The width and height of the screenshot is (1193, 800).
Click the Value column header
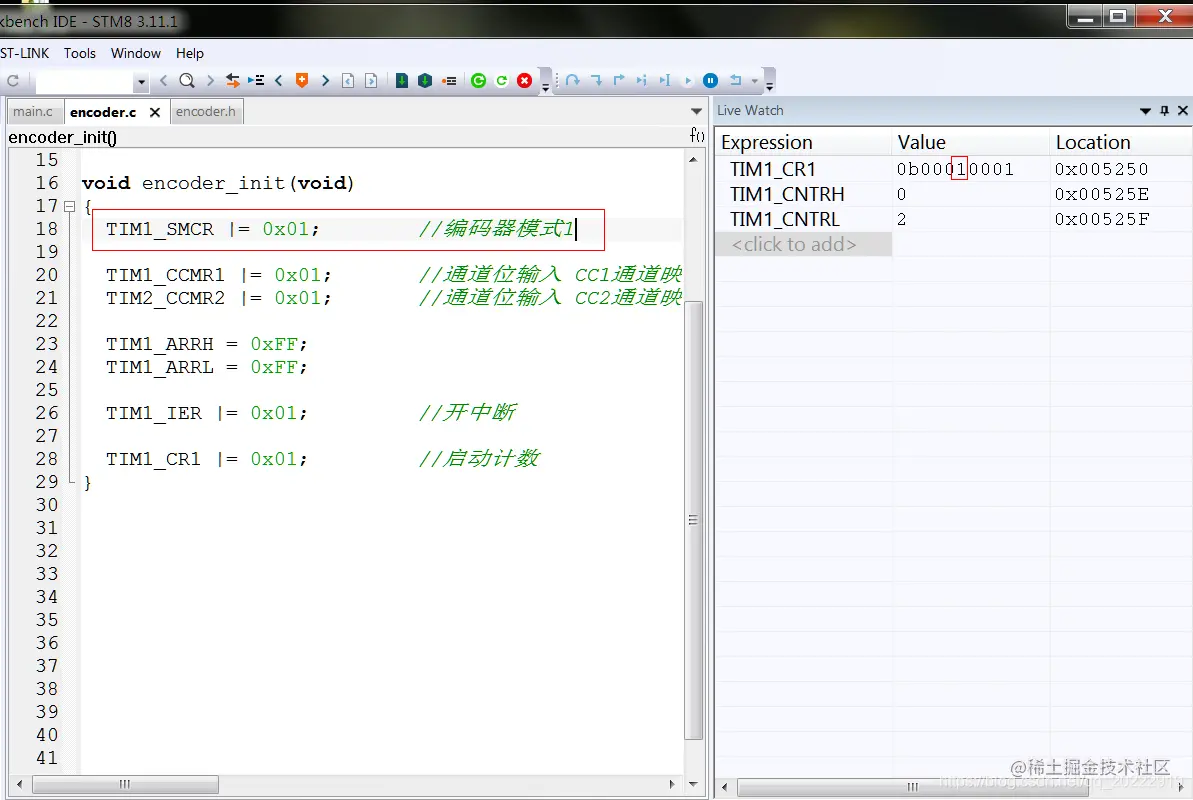pos(970,142)
